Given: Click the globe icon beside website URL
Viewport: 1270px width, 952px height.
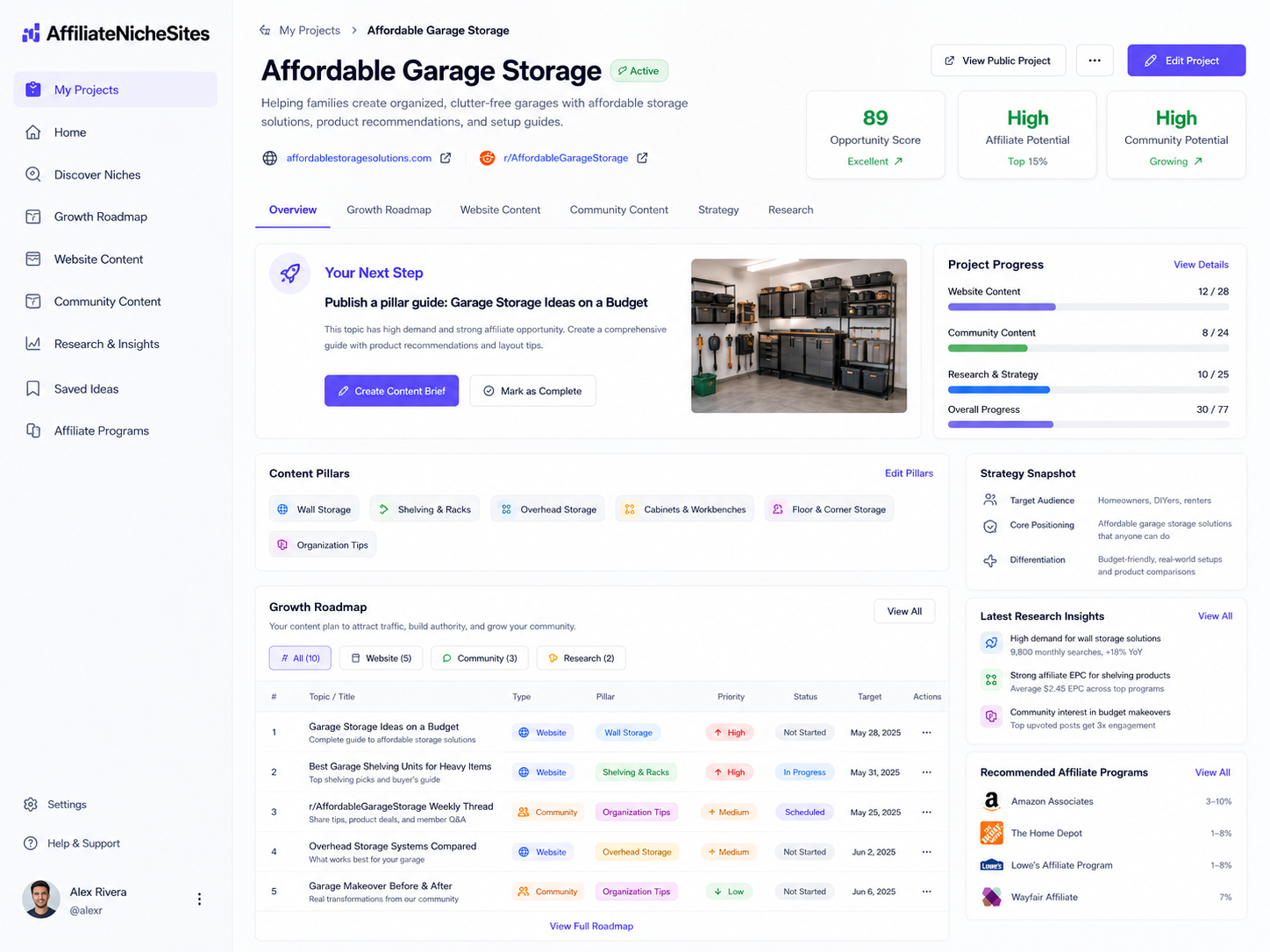Looking at the screenshot, I should tap(270, 158).
